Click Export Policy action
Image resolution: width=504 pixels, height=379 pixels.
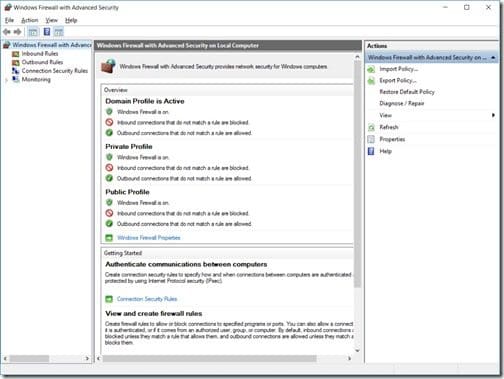click(398, 81)
